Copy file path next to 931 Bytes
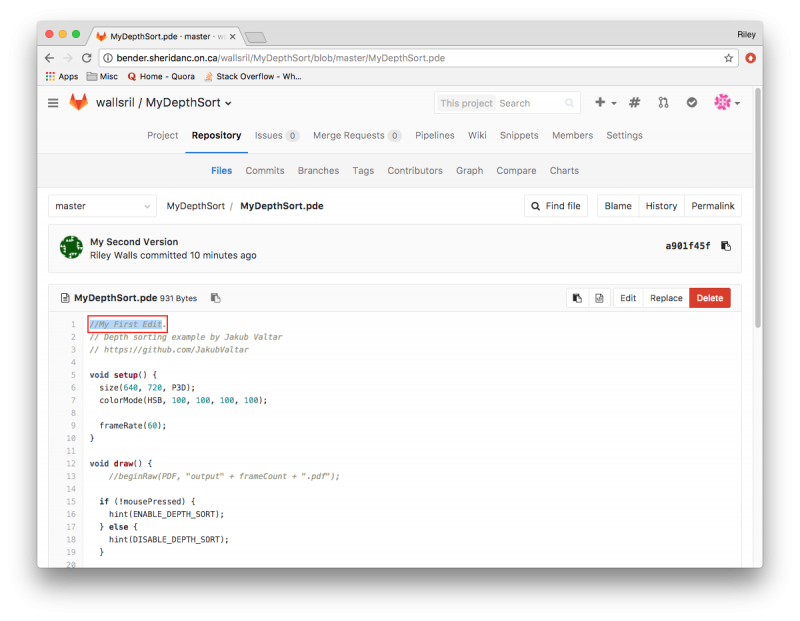This screenshot has width=800, height=621. tap(215, 298)
